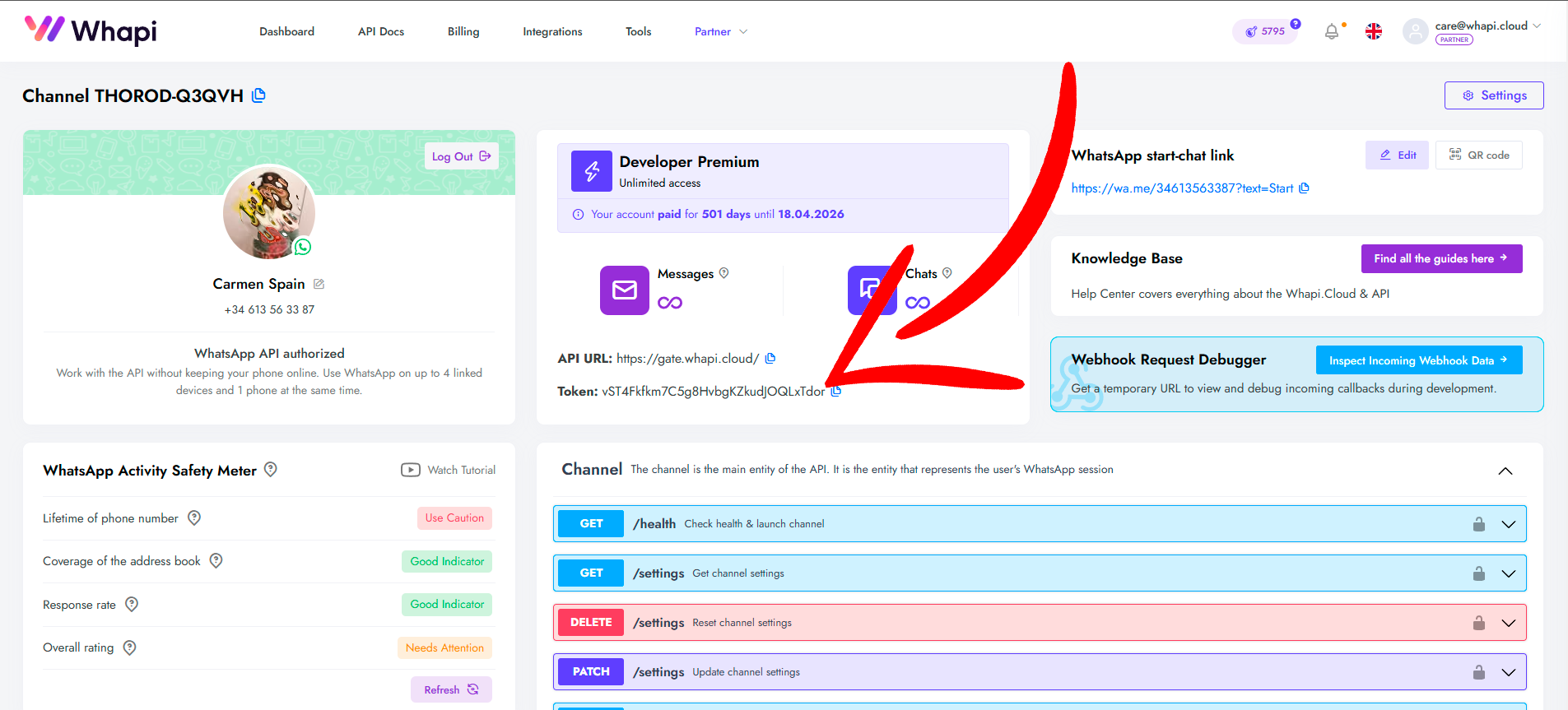Click phone number +34 613 56 33 87
The height and width of the screenshot is (710, 1568).
click(x=269, y=309)
